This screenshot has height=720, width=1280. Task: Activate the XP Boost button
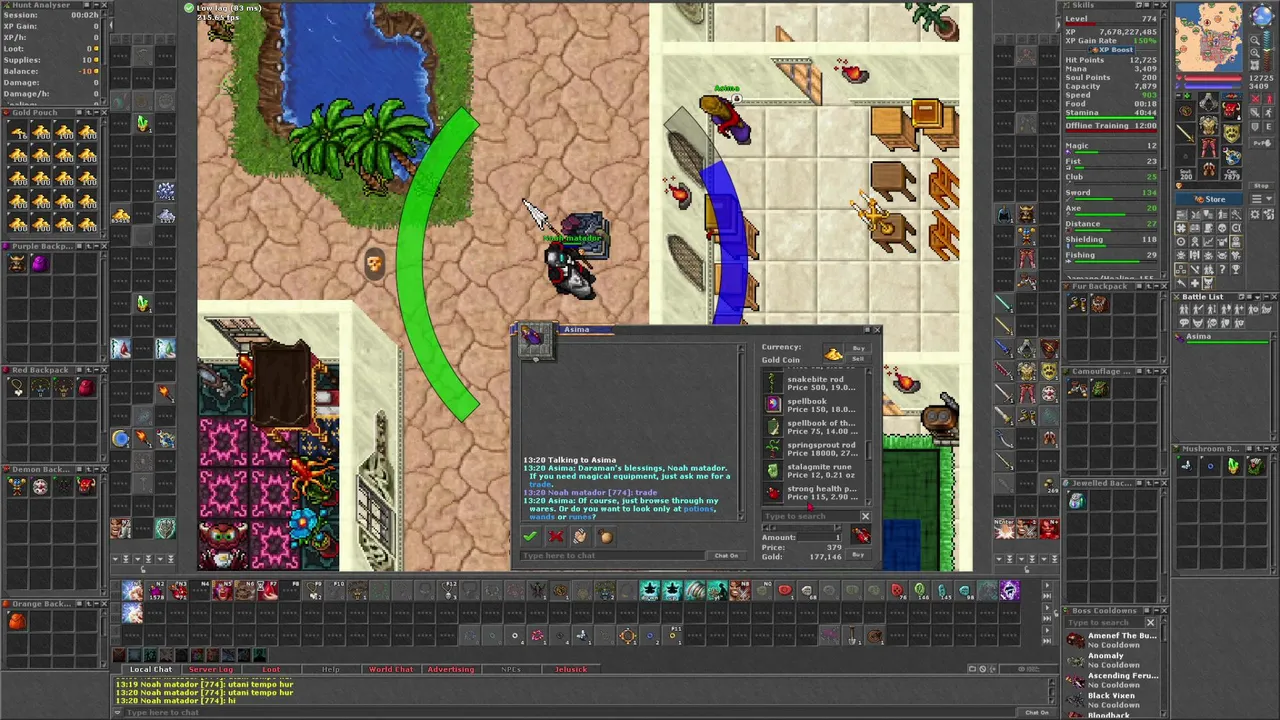(1112, 49)
